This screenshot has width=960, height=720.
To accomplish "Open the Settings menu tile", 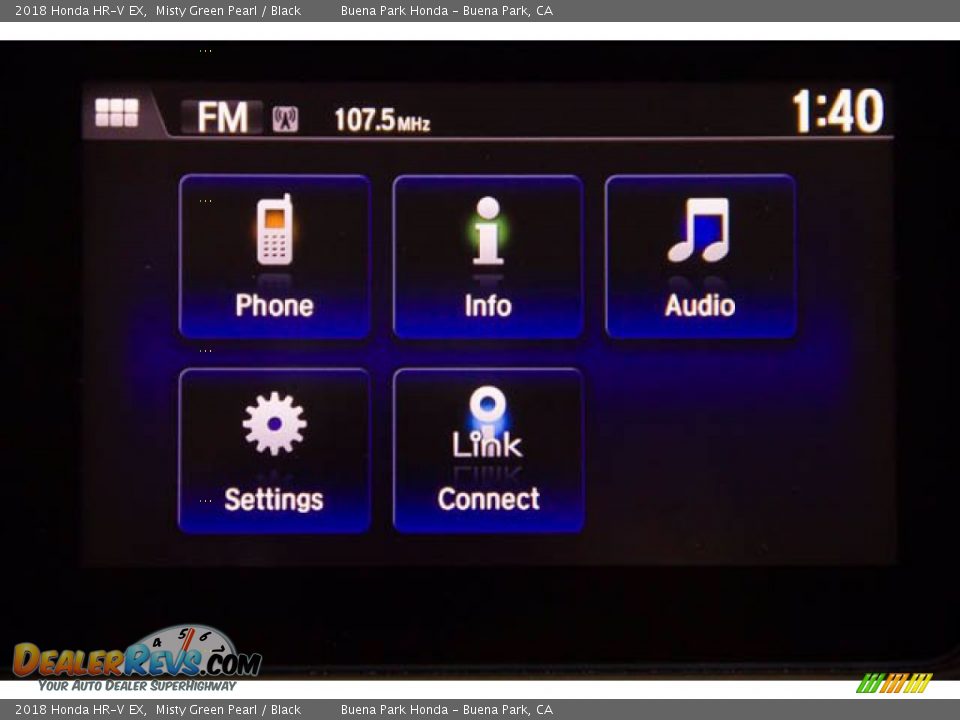I will coord(274,451).
